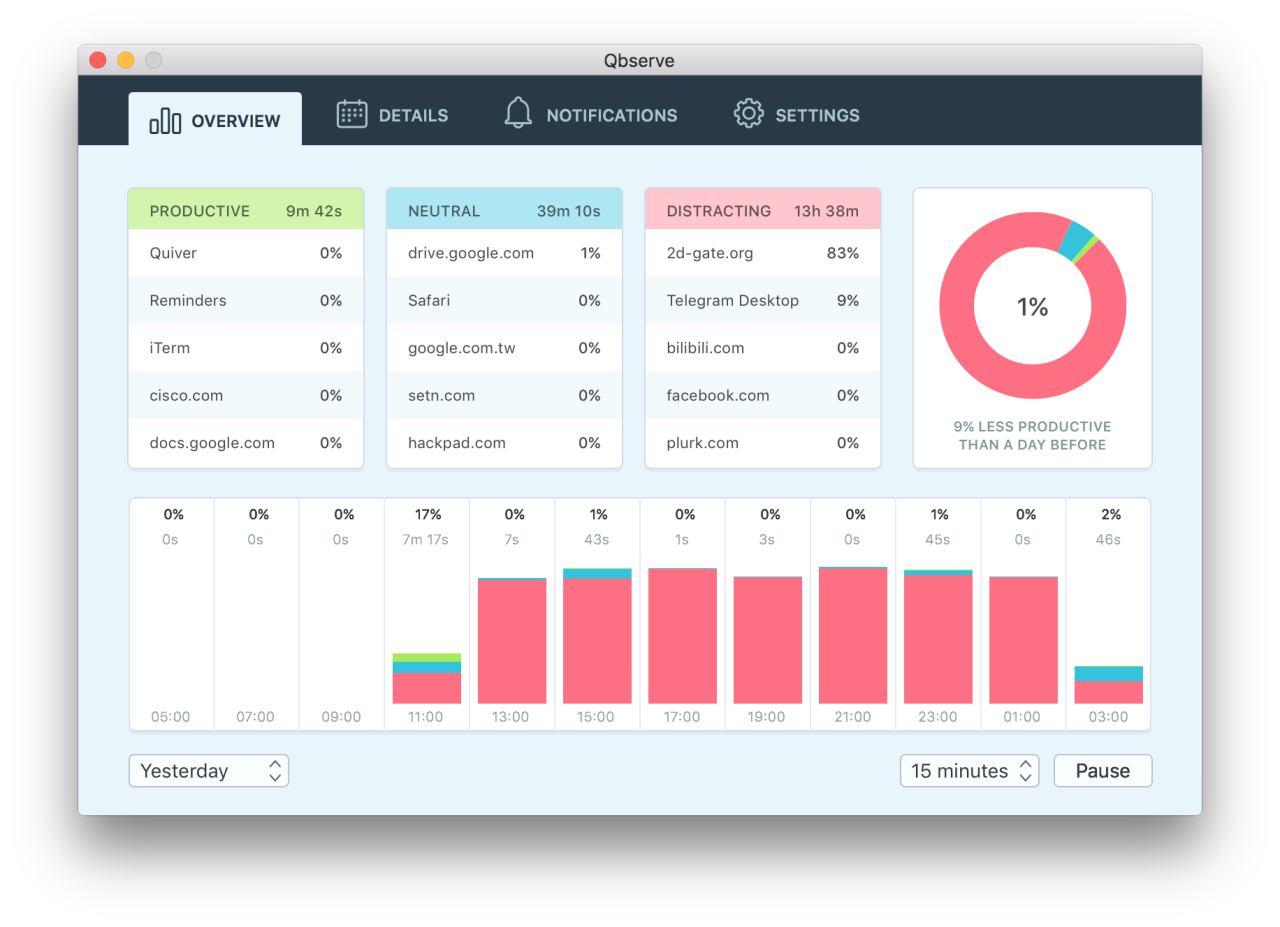Select the 11:00 stacked bar in chart
Viewport: 1280px width, 927px height.
tap(426, 679)
